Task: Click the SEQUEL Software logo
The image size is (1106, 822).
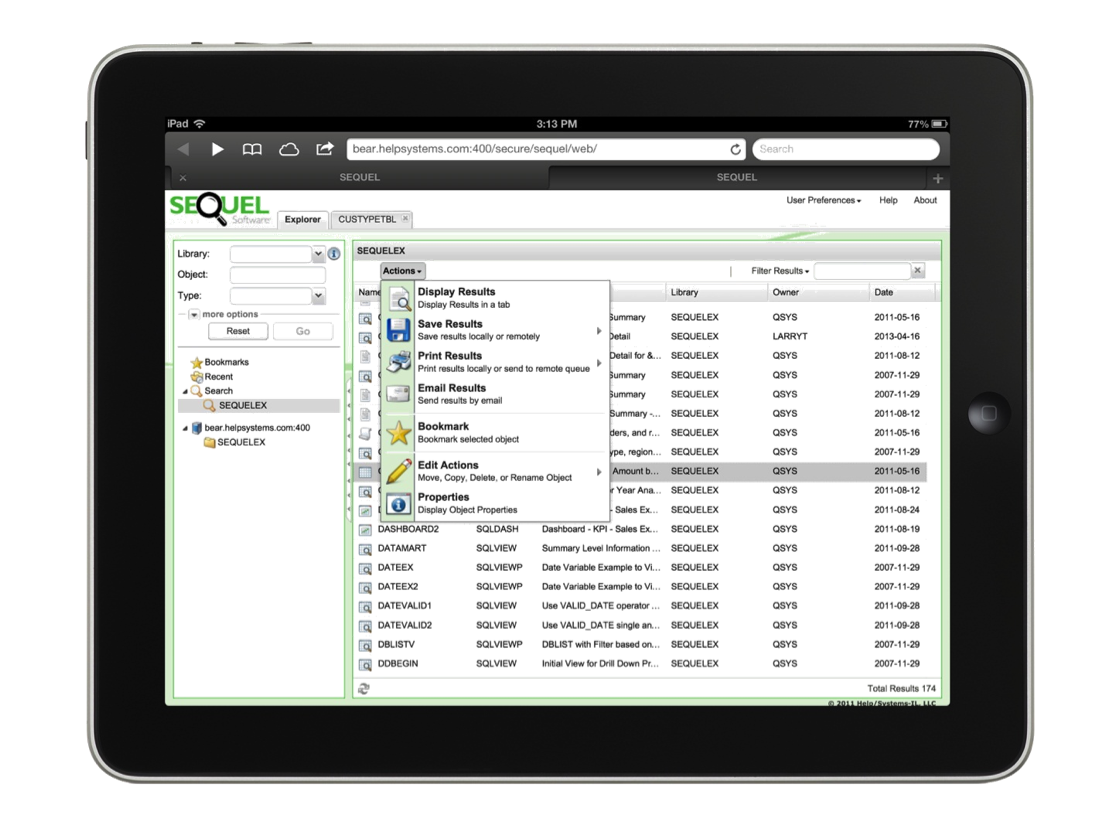Action: coord(219,209)
